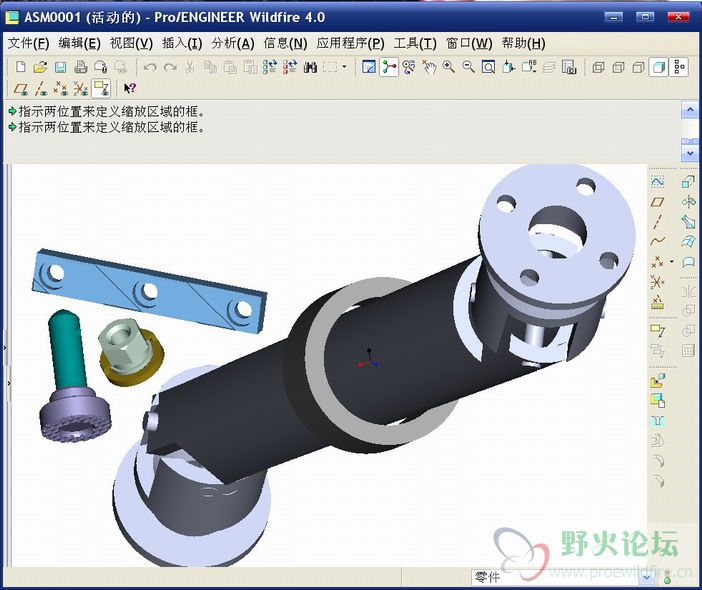Repaint the screen with redraw icon
702x590 pixels.
tap(369, 68)
